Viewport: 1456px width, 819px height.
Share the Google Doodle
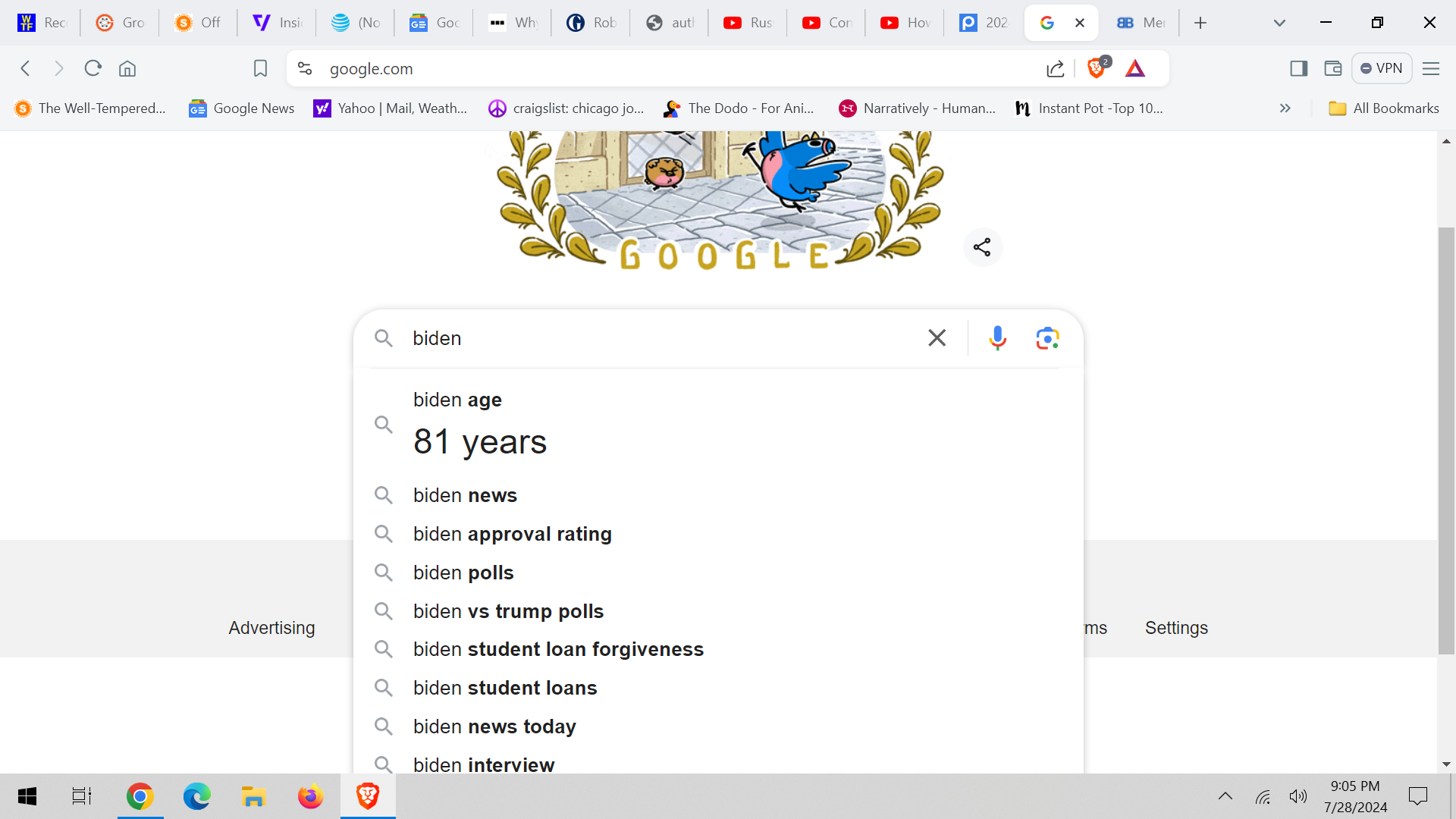[x=982, y=247]
